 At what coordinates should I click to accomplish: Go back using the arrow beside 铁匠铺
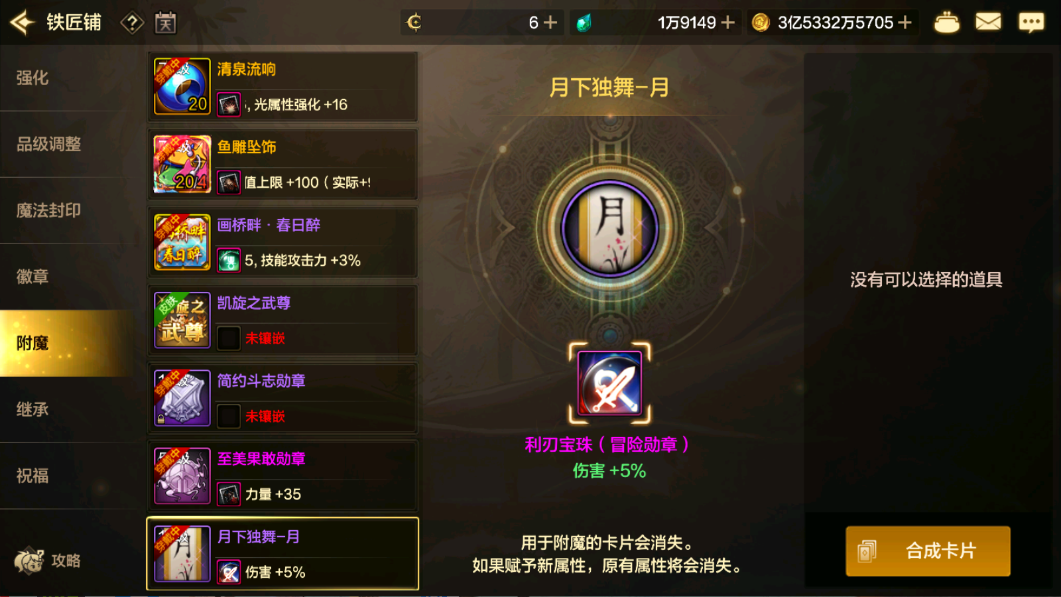pyautogui.click(x=22, y=22)
